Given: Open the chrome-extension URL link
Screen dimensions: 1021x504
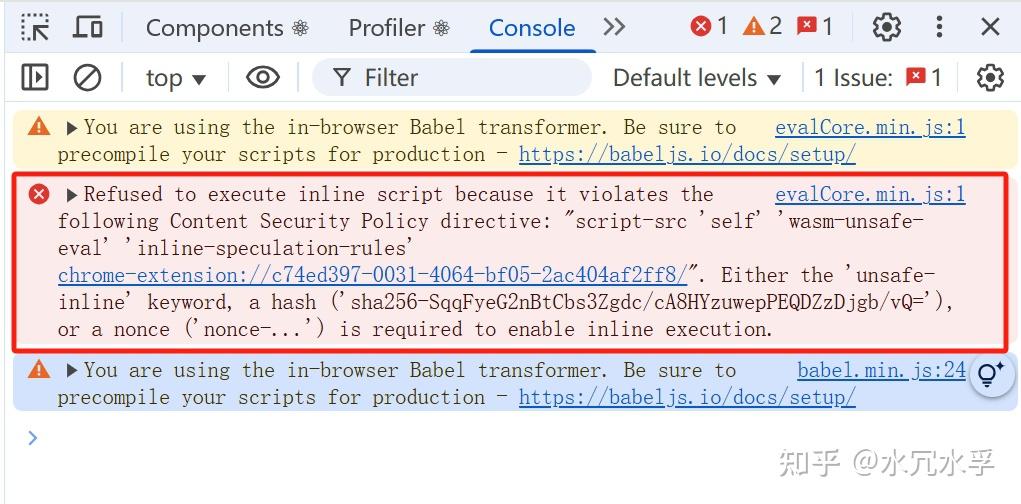Looking at the screenshot, I should pos(373,275).
